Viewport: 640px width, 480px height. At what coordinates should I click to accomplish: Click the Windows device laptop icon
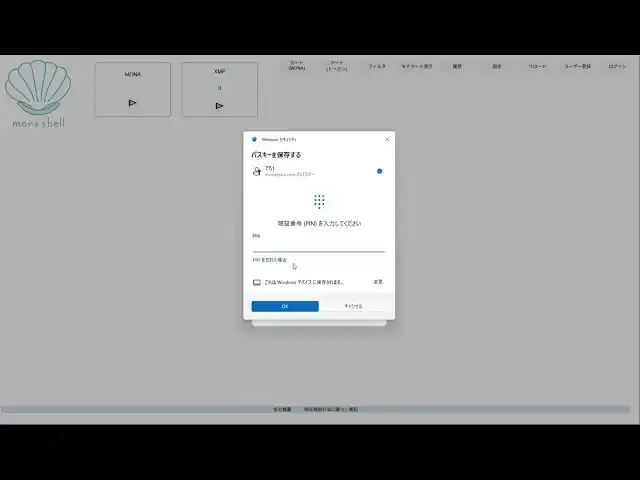257,282
